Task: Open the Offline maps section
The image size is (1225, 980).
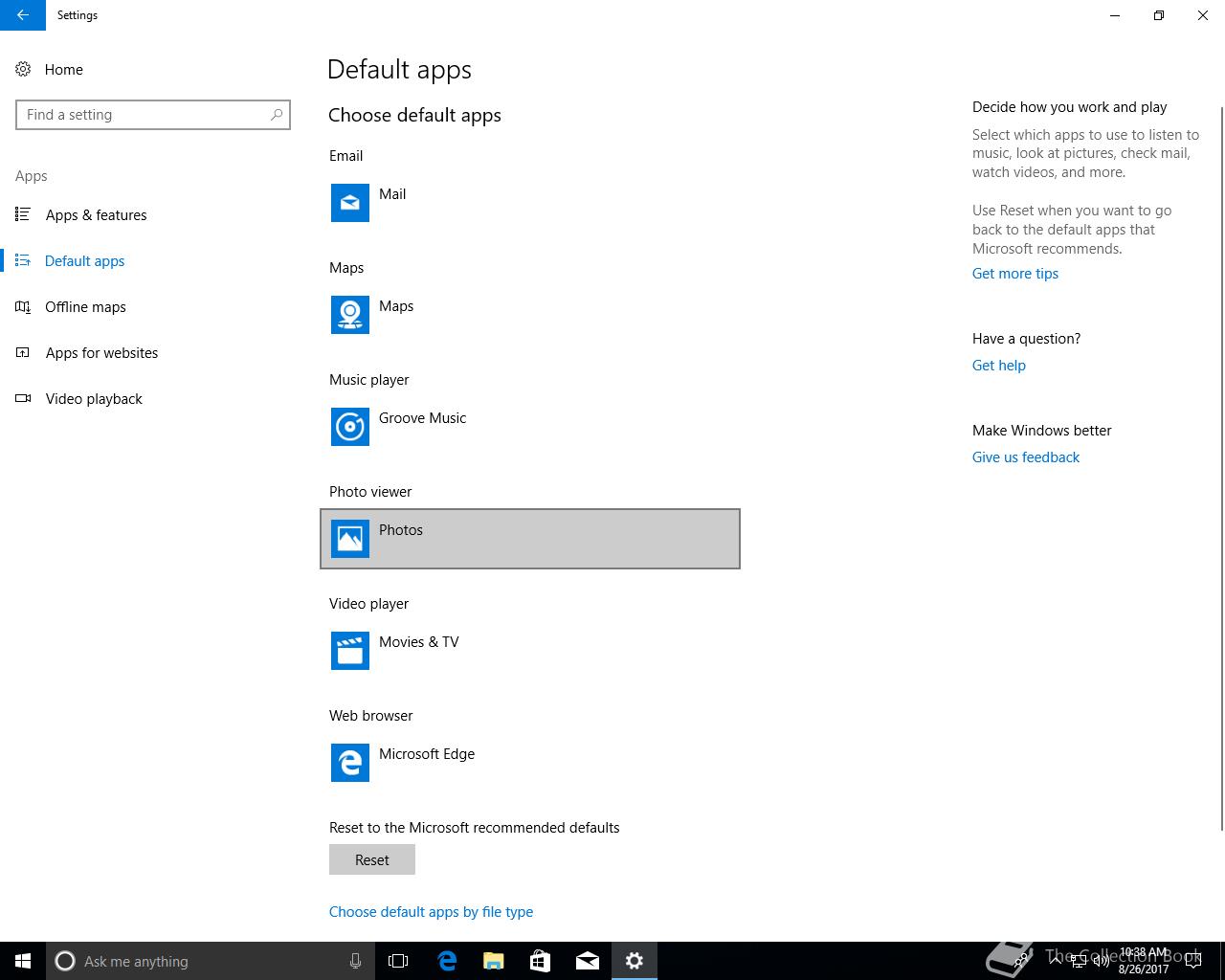Action: coord(85,307)
